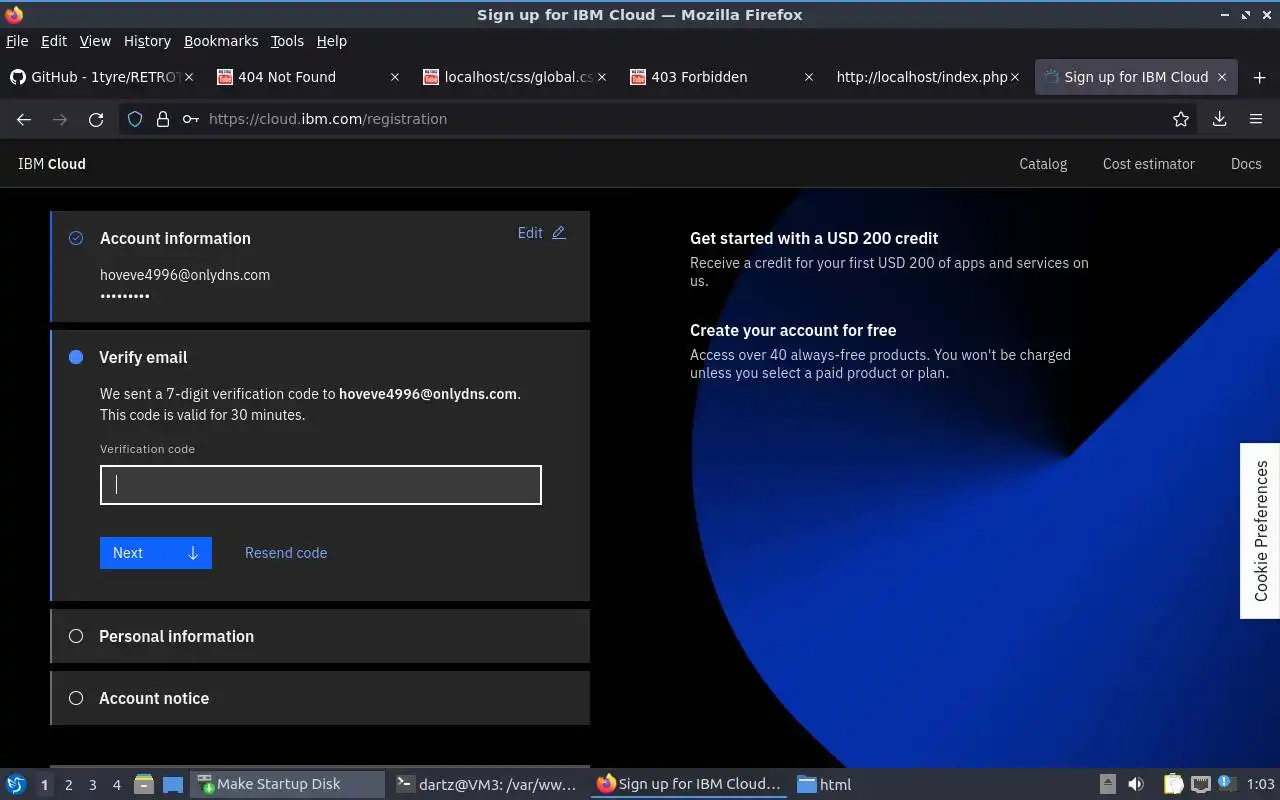The image size is (1280, 800).
Task: Switch to the GitHub 1tyre tab
Action: (100, 77)
